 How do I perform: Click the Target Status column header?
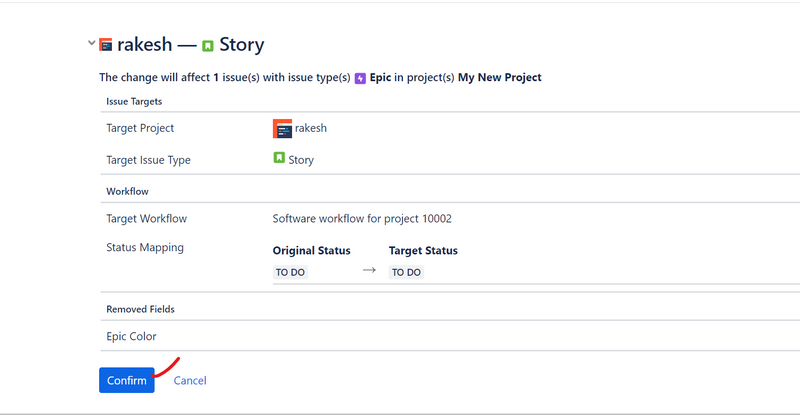[x=423, y=251]
